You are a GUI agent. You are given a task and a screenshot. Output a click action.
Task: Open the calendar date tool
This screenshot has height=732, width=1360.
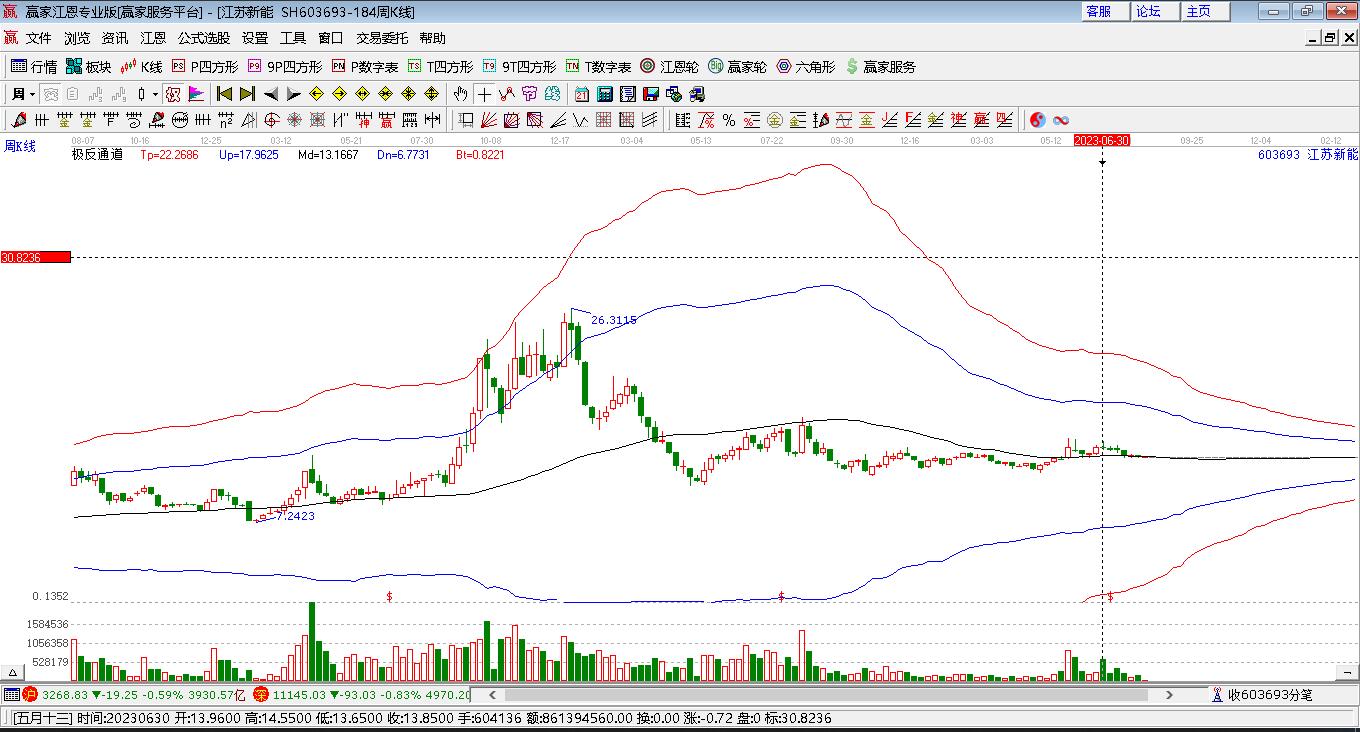[581, 94]
